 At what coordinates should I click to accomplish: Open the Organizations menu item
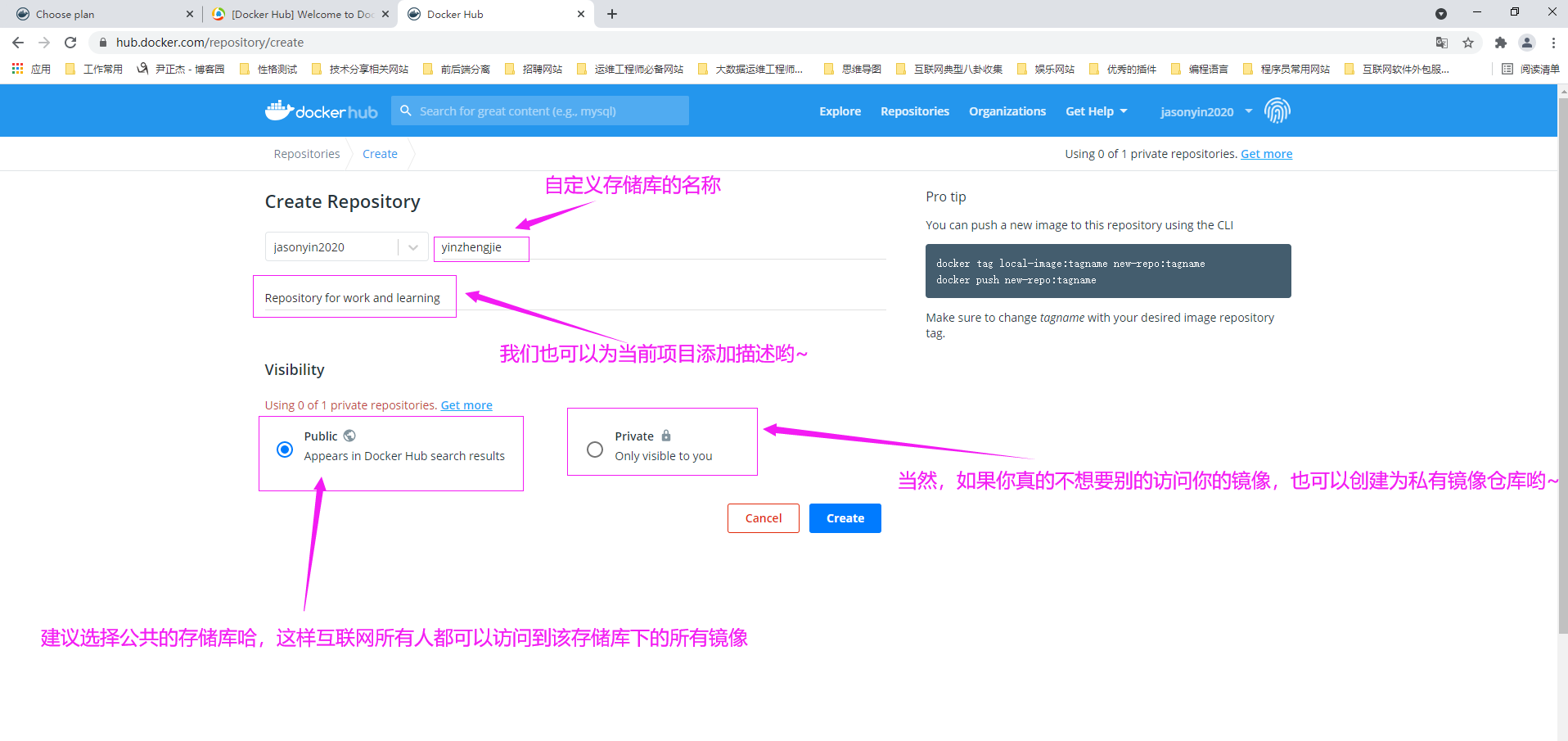click(1007, 111)
